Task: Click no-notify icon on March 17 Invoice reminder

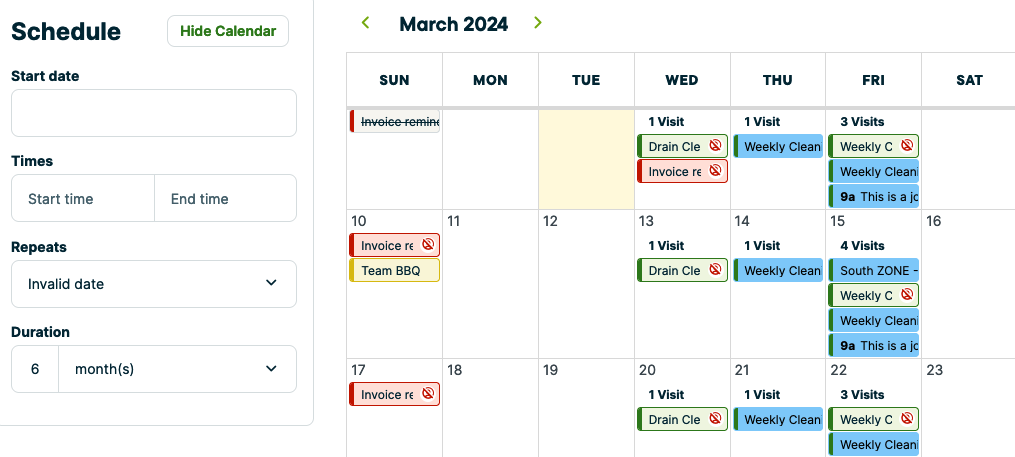Action: tap(428, 394)
